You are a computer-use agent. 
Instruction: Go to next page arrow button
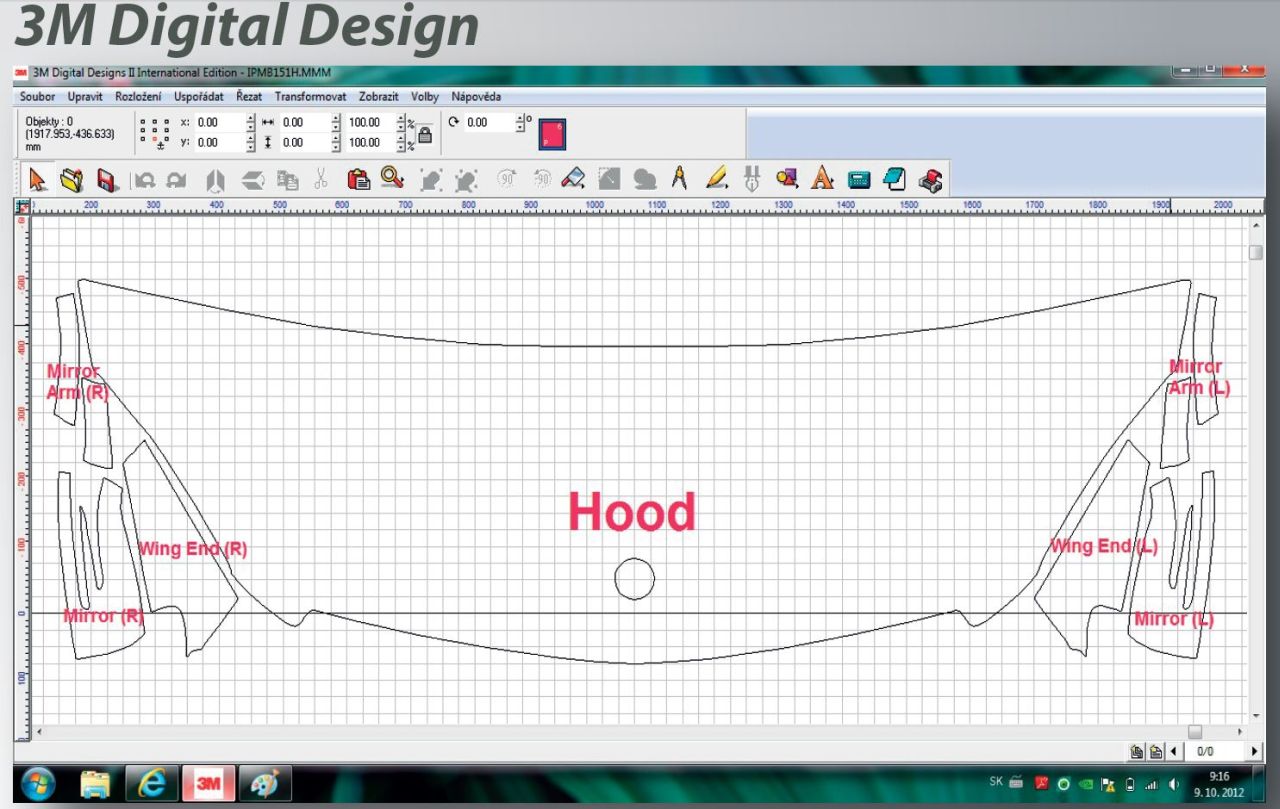click(1255, 751)
